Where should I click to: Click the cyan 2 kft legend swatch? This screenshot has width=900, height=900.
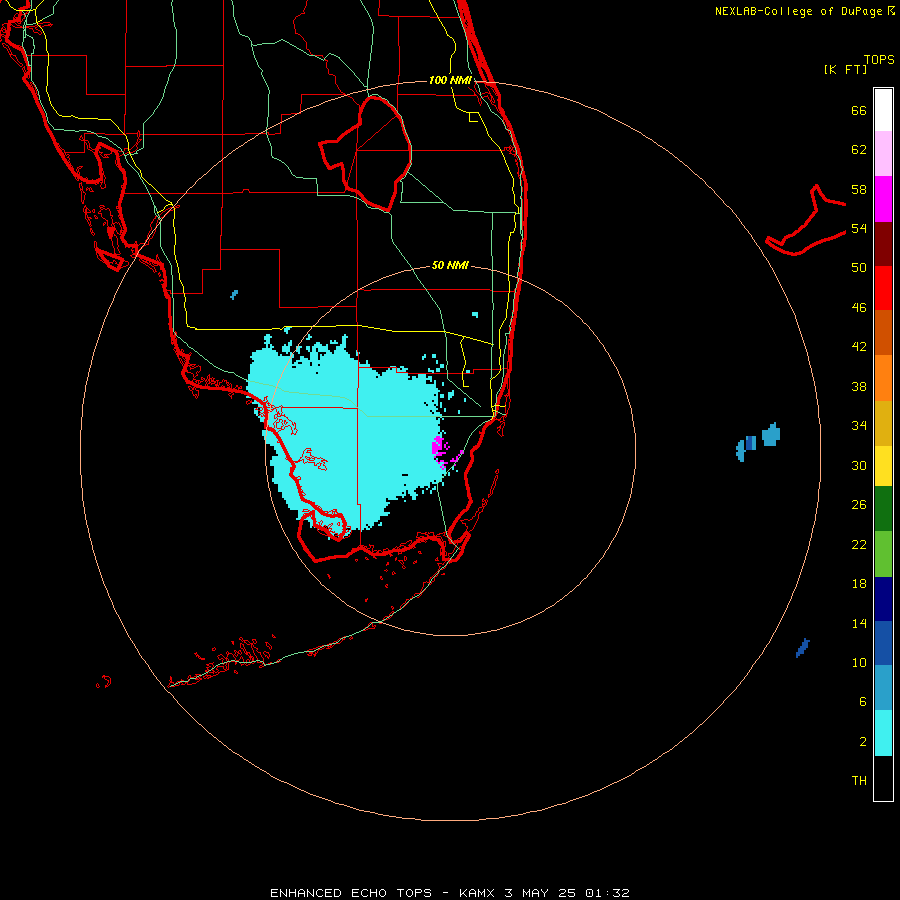(883, 733)
